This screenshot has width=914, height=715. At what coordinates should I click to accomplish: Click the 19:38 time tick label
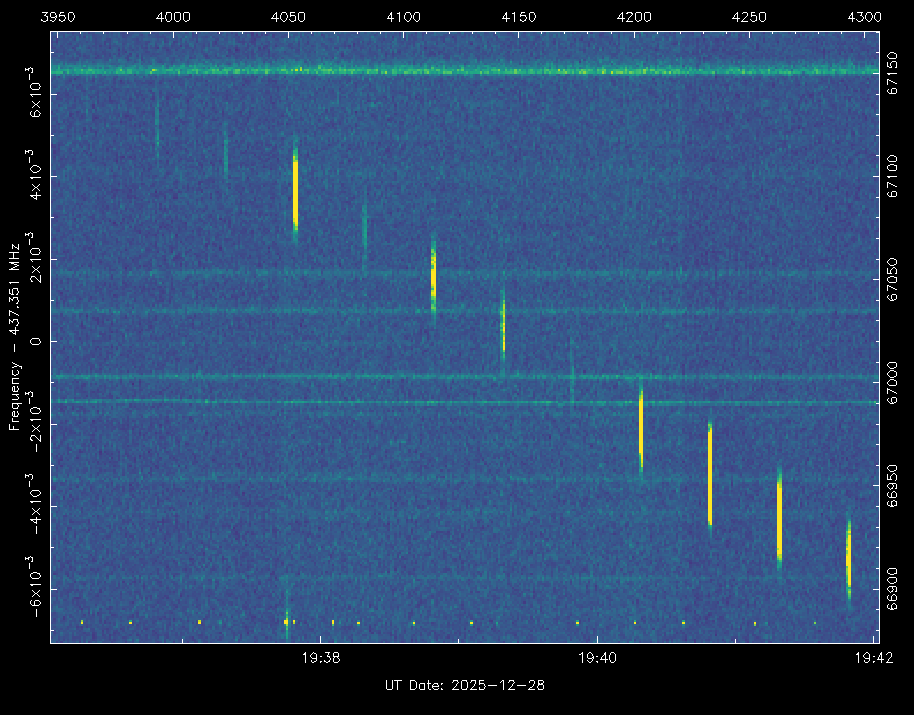[321, 658]
